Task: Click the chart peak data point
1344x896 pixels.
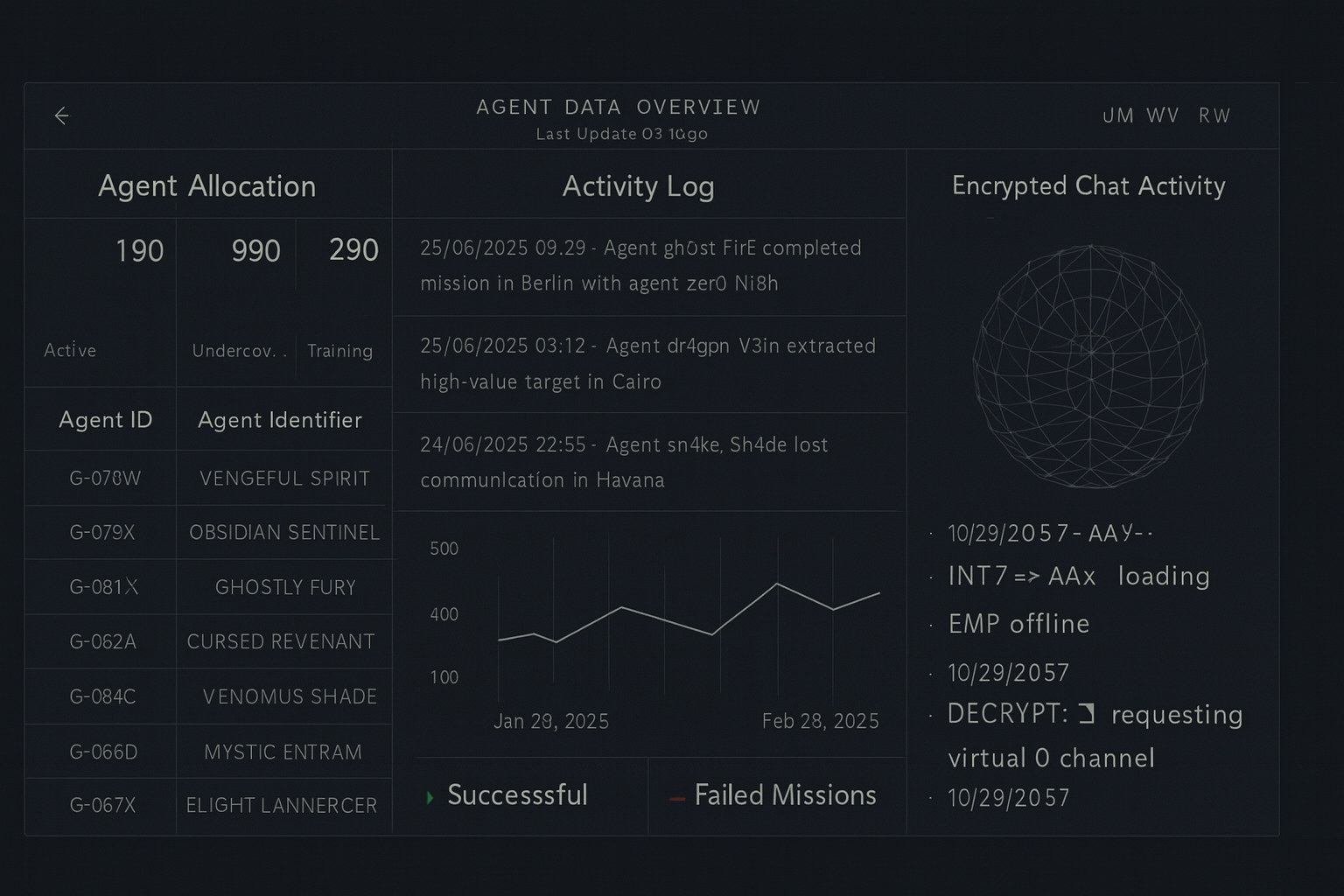Action: pos(777,584)
